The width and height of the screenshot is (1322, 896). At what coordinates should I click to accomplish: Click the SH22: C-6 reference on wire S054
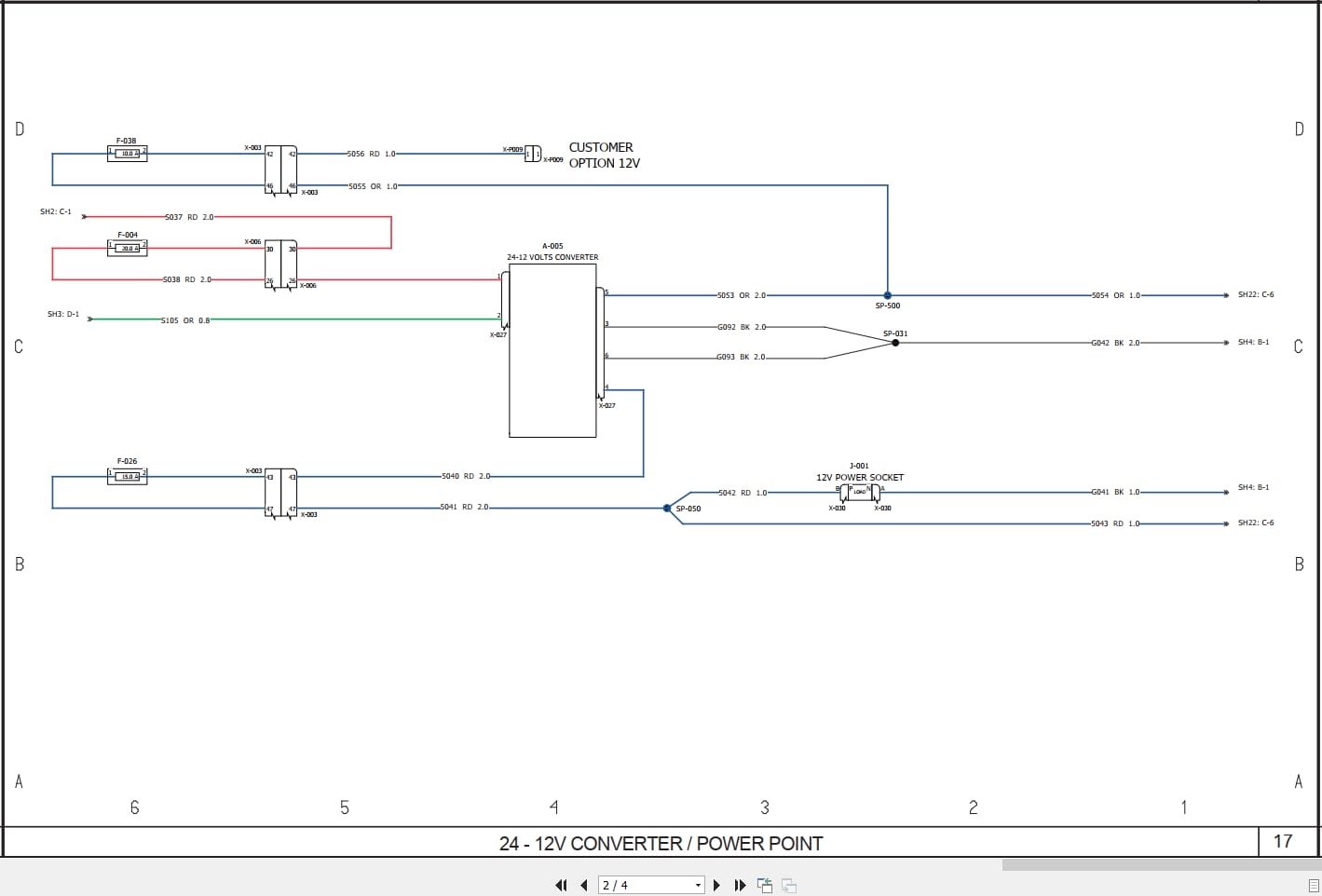pos(1255,295)
